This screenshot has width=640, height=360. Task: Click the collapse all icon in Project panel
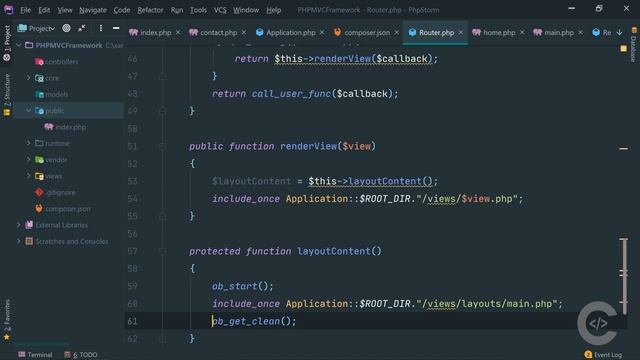point(82,28)
